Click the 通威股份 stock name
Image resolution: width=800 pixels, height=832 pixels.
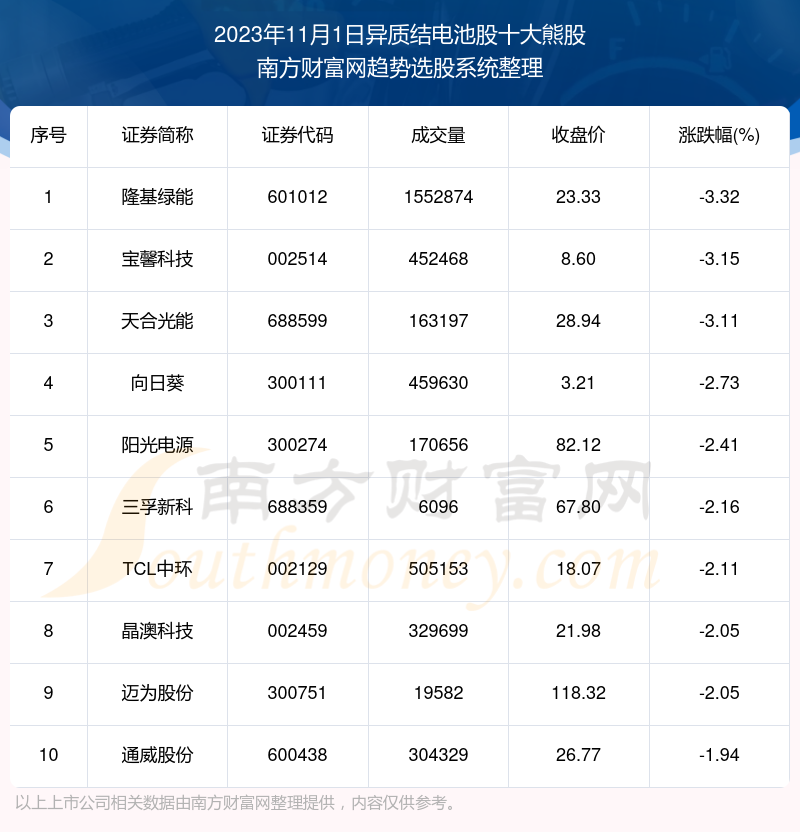(x=157, y=755)
